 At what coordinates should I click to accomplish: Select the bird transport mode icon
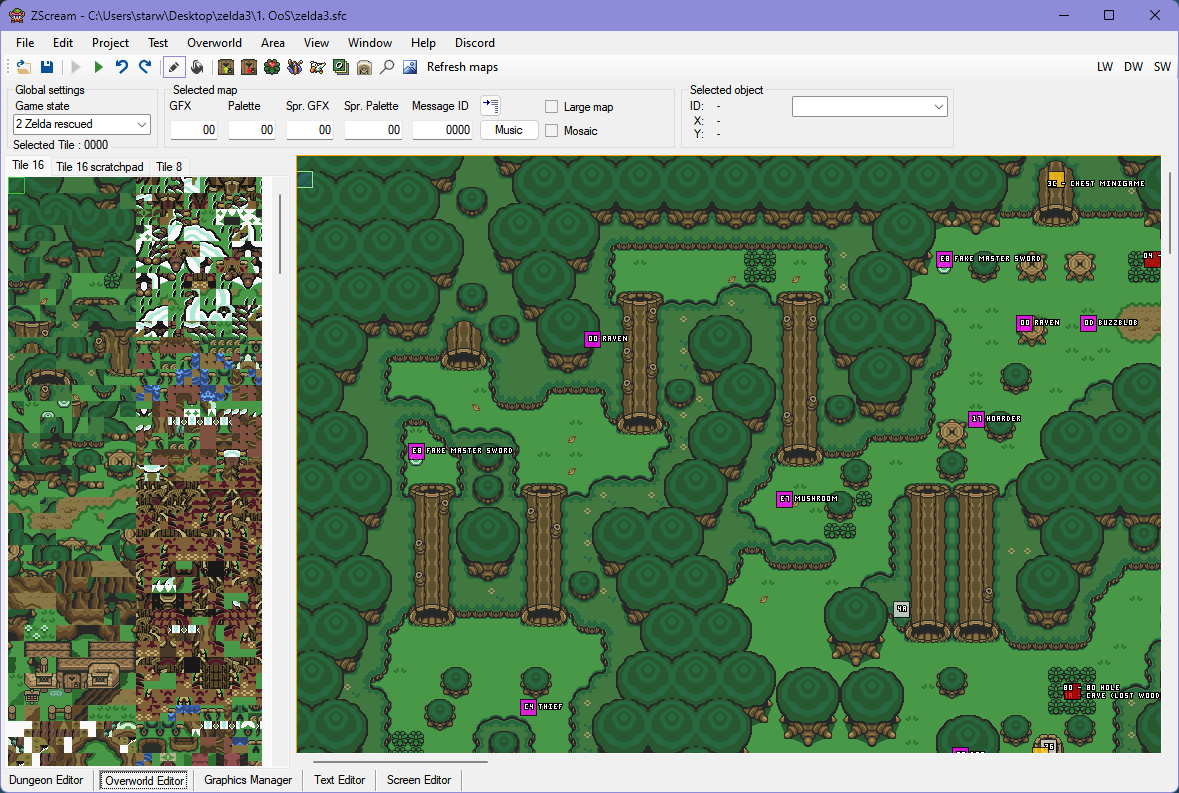coord(318,67)
